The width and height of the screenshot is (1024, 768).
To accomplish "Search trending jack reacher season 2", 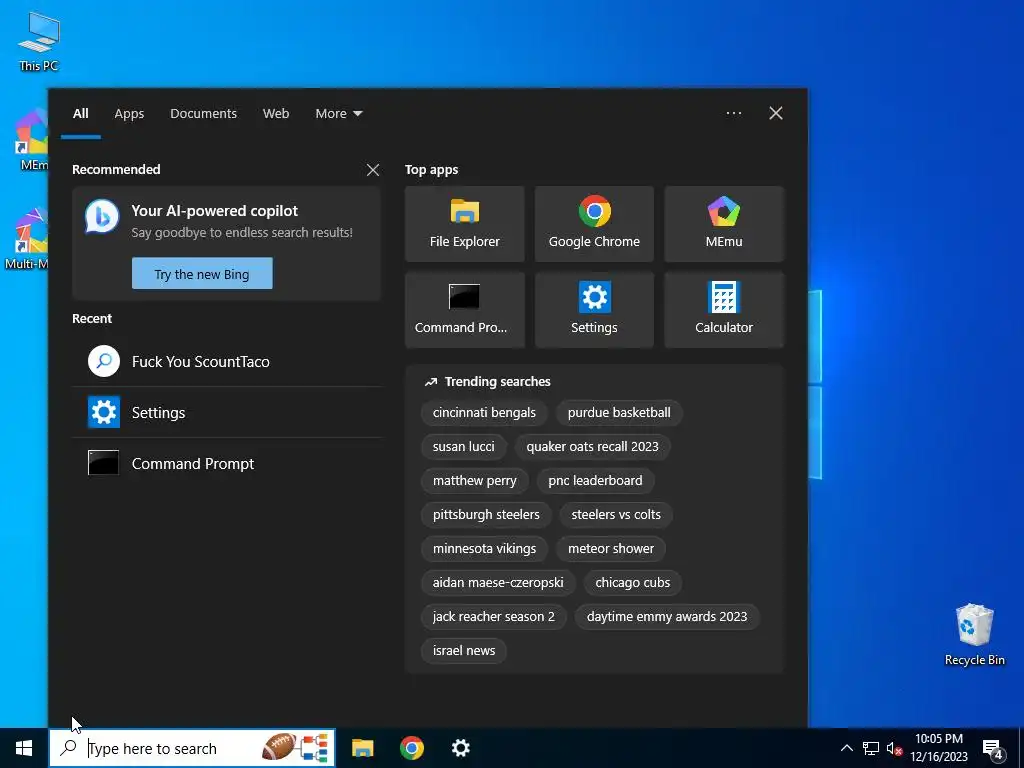I will [x=493, y=616].
